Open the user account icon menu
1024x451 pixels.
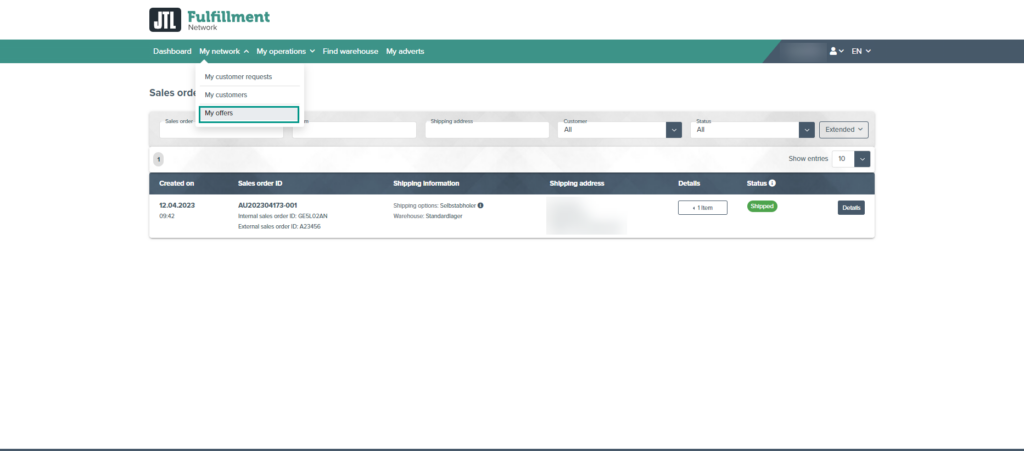click(837, 51)
